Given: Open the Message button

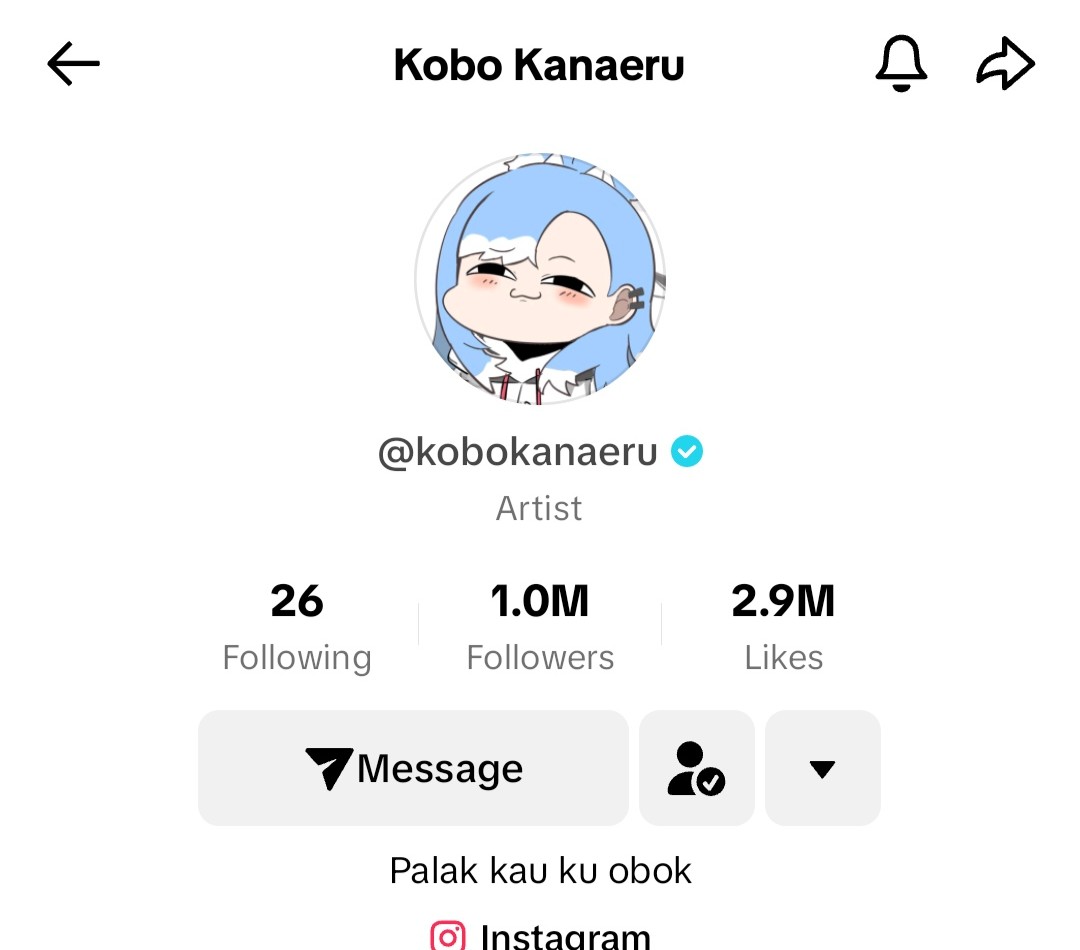Looking at the screenshot, I should click(413, 768).
